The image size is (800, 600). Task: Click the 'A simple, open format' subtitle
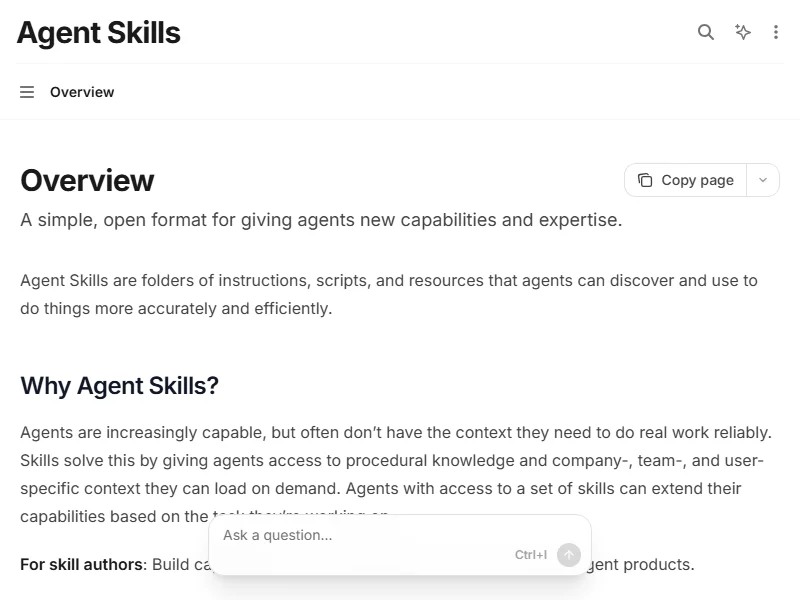coord(321,220)
